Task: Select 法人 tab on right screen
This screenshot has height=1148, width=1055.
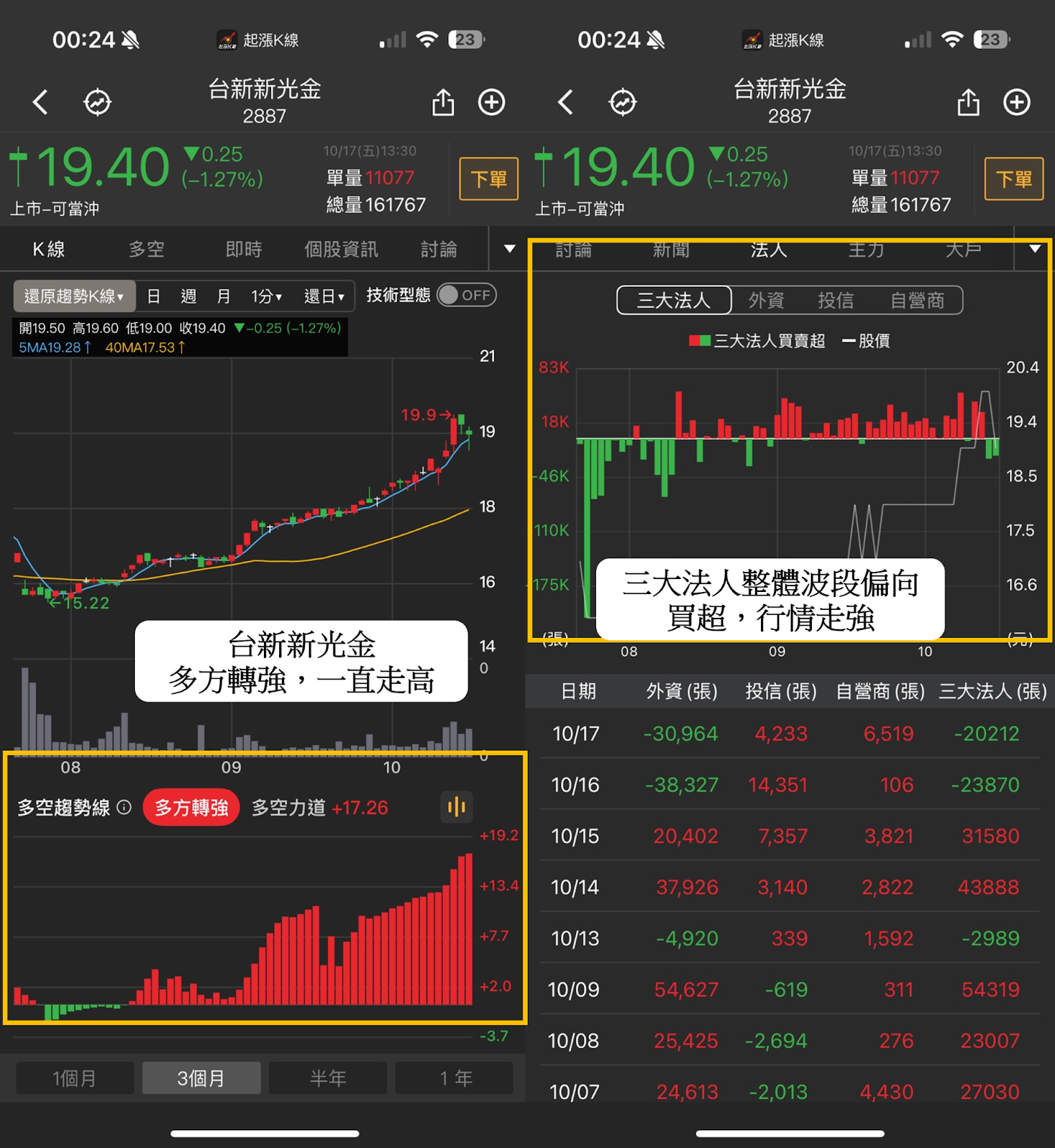Action: [769, 250]
